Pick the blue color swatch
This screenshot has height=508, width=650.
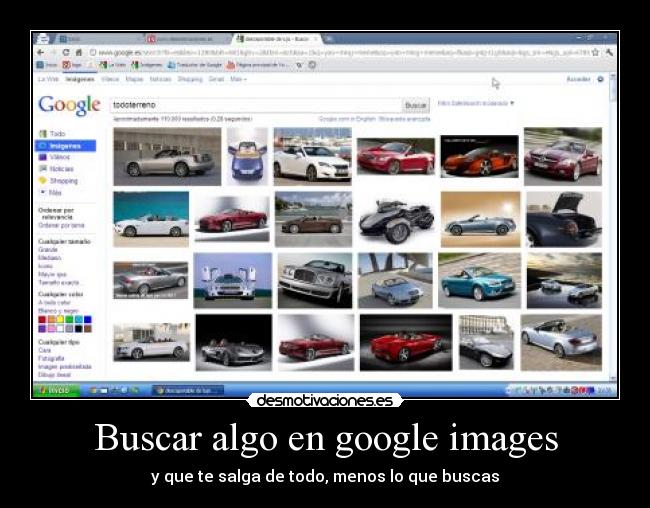coord(87,319)
